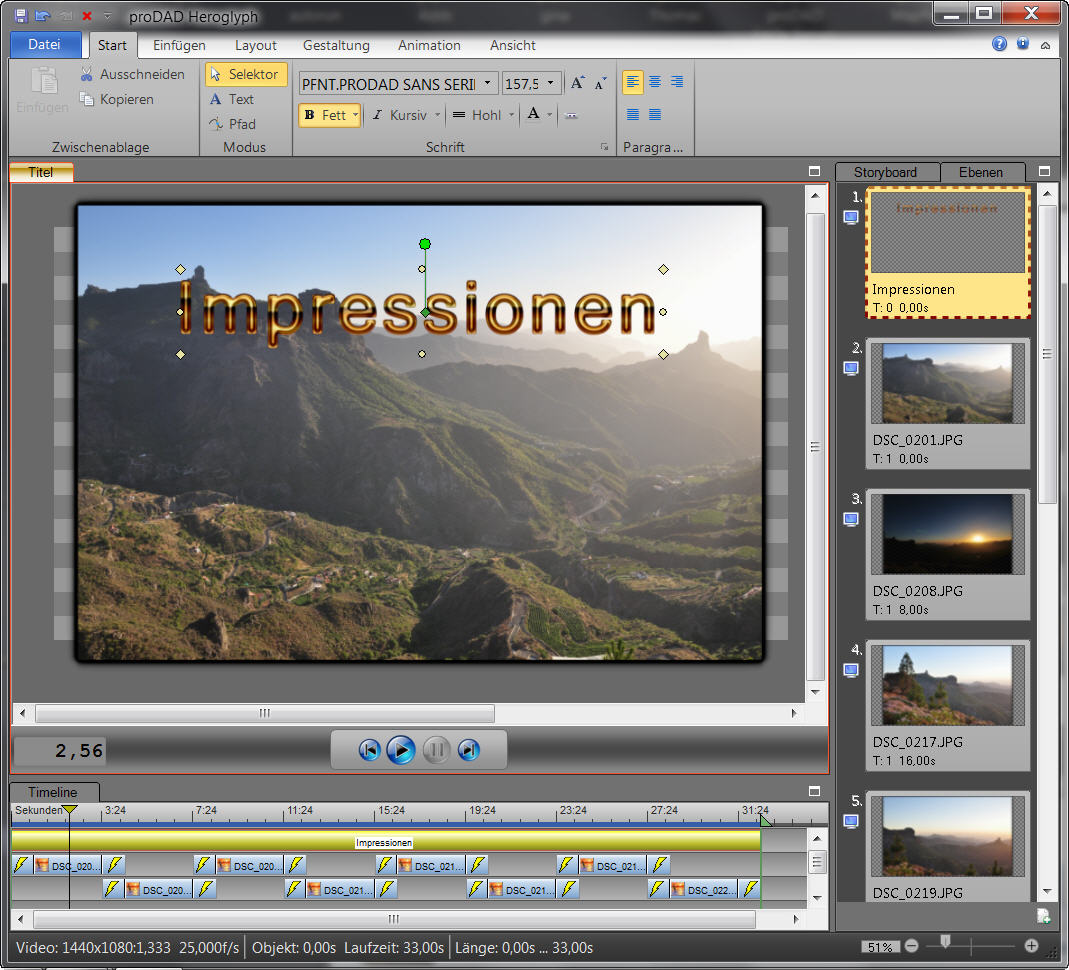Increase font size with the large A icon

click(x=578, y=84)
